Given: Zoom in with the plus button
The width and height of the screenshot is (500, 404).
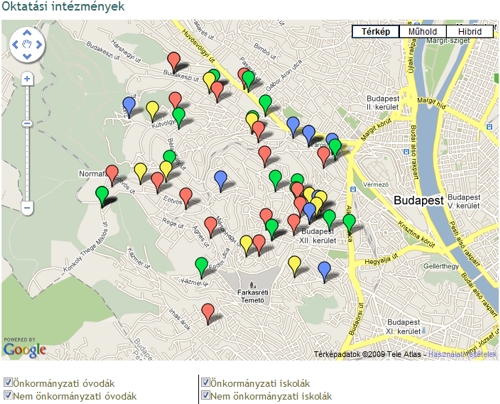Looking at the screenshot, I should 27,79.
